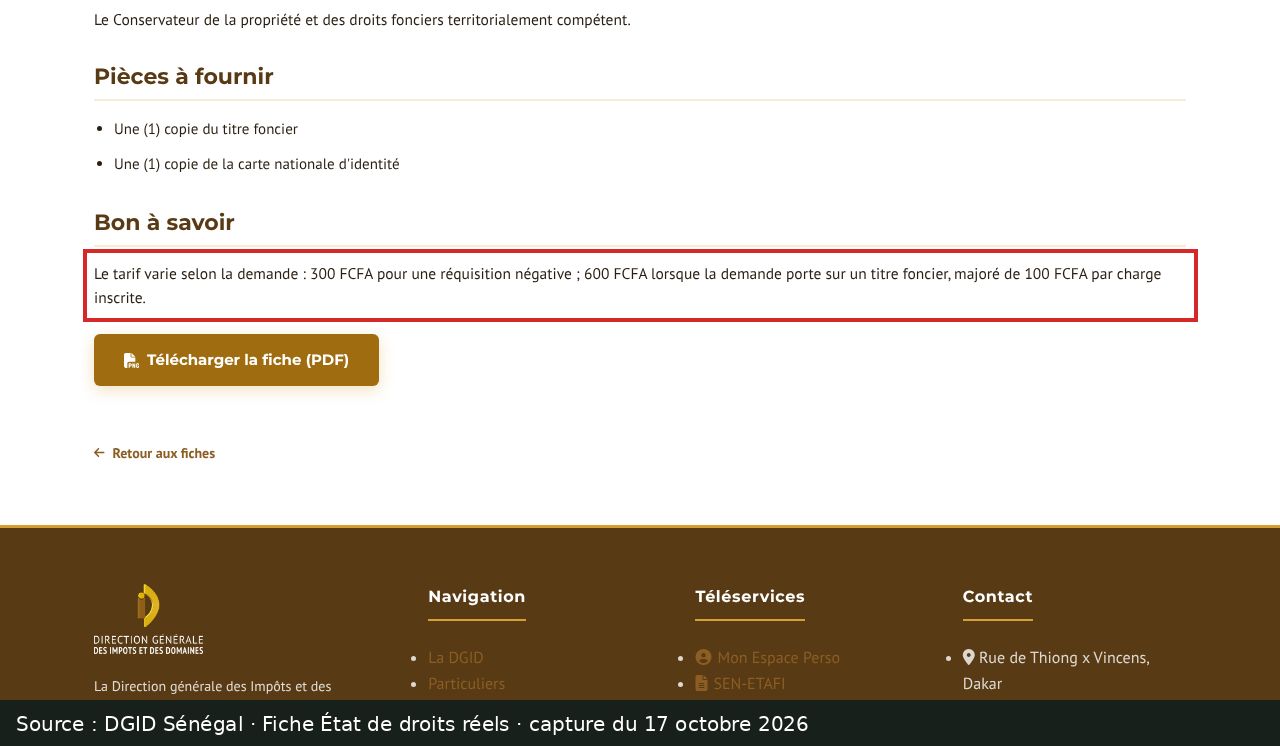The image size is (1280, 746).
Task: Open the SEN-ETAFI teleservice link
Action: click(x=740, y=683)
